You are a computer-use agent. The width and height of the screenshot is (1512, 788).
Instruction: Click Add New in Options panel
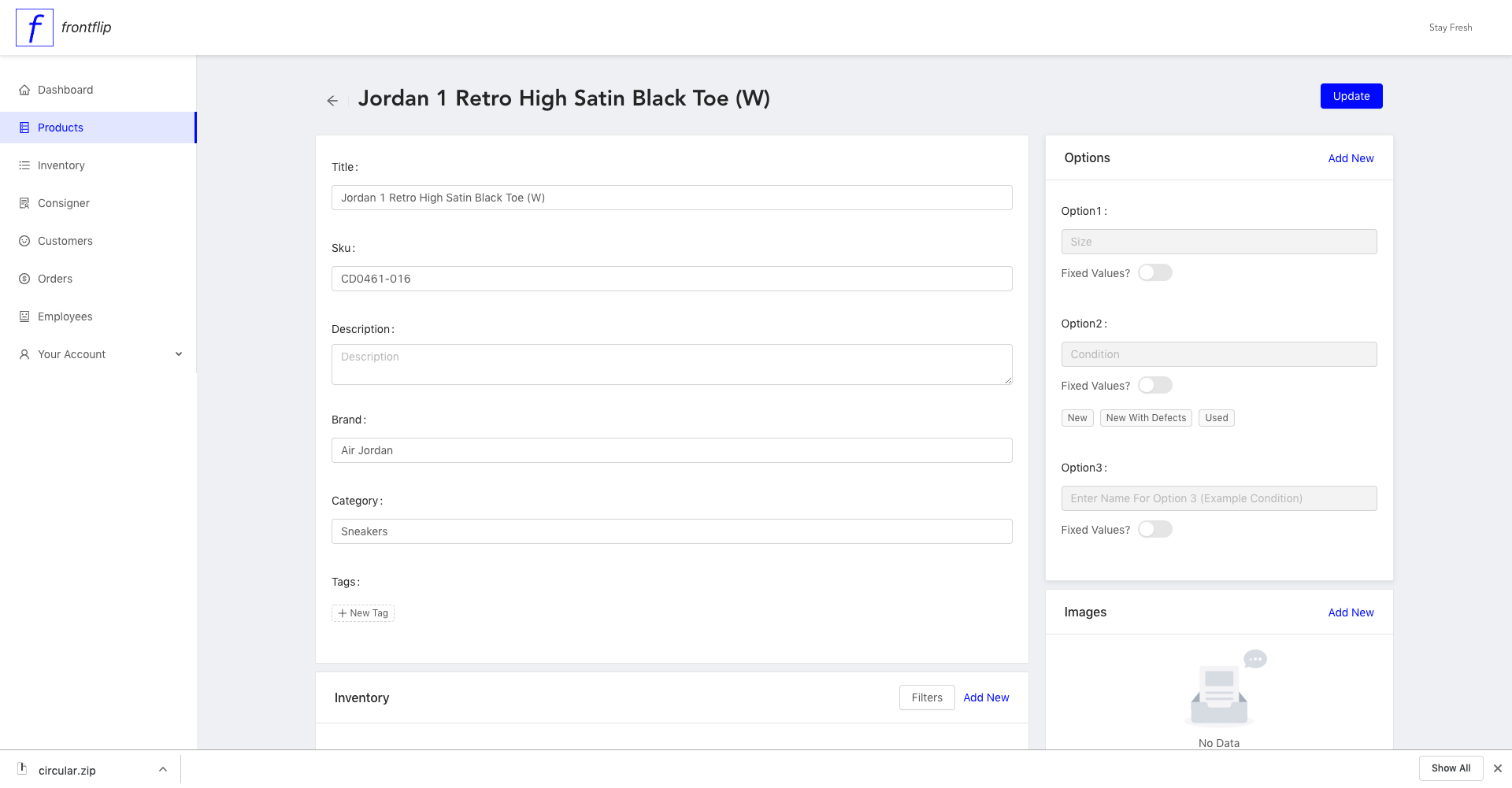1351,158
